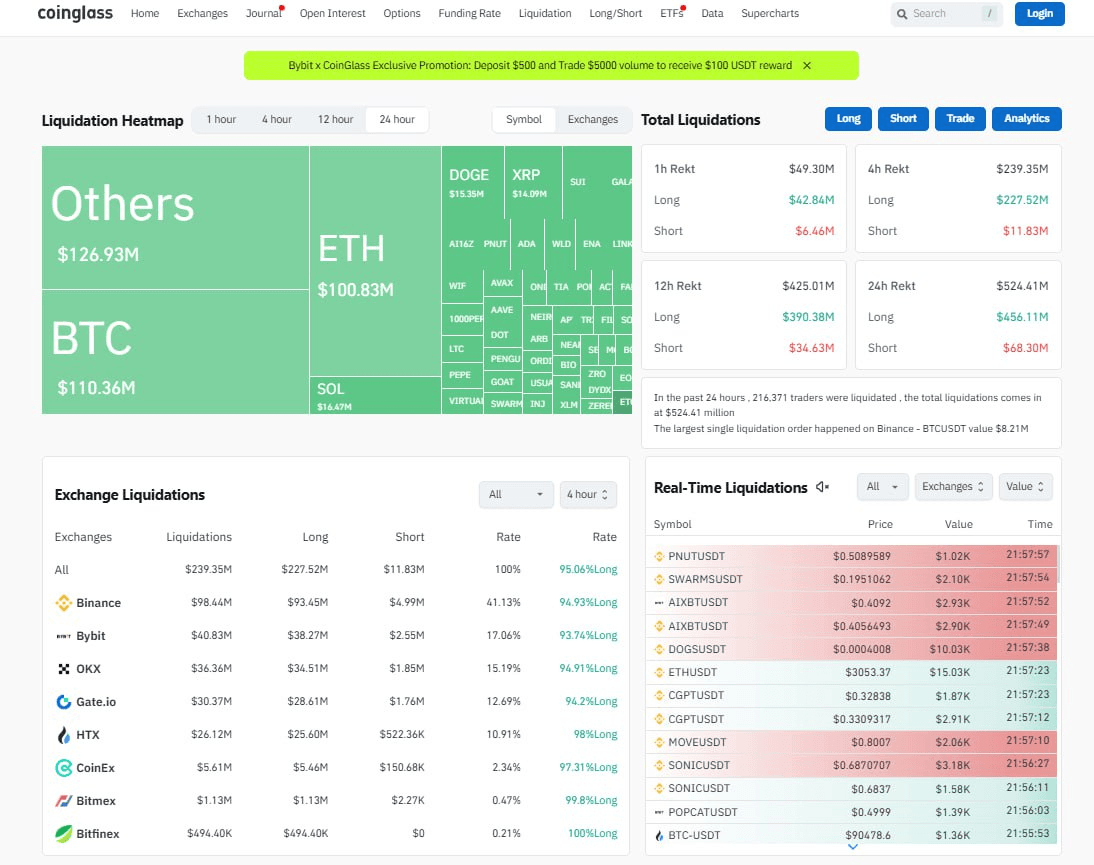The height and width of the screenshot is (865, 1094).
Task: Click the CoinEx logo icon
Action: (63, 768)
